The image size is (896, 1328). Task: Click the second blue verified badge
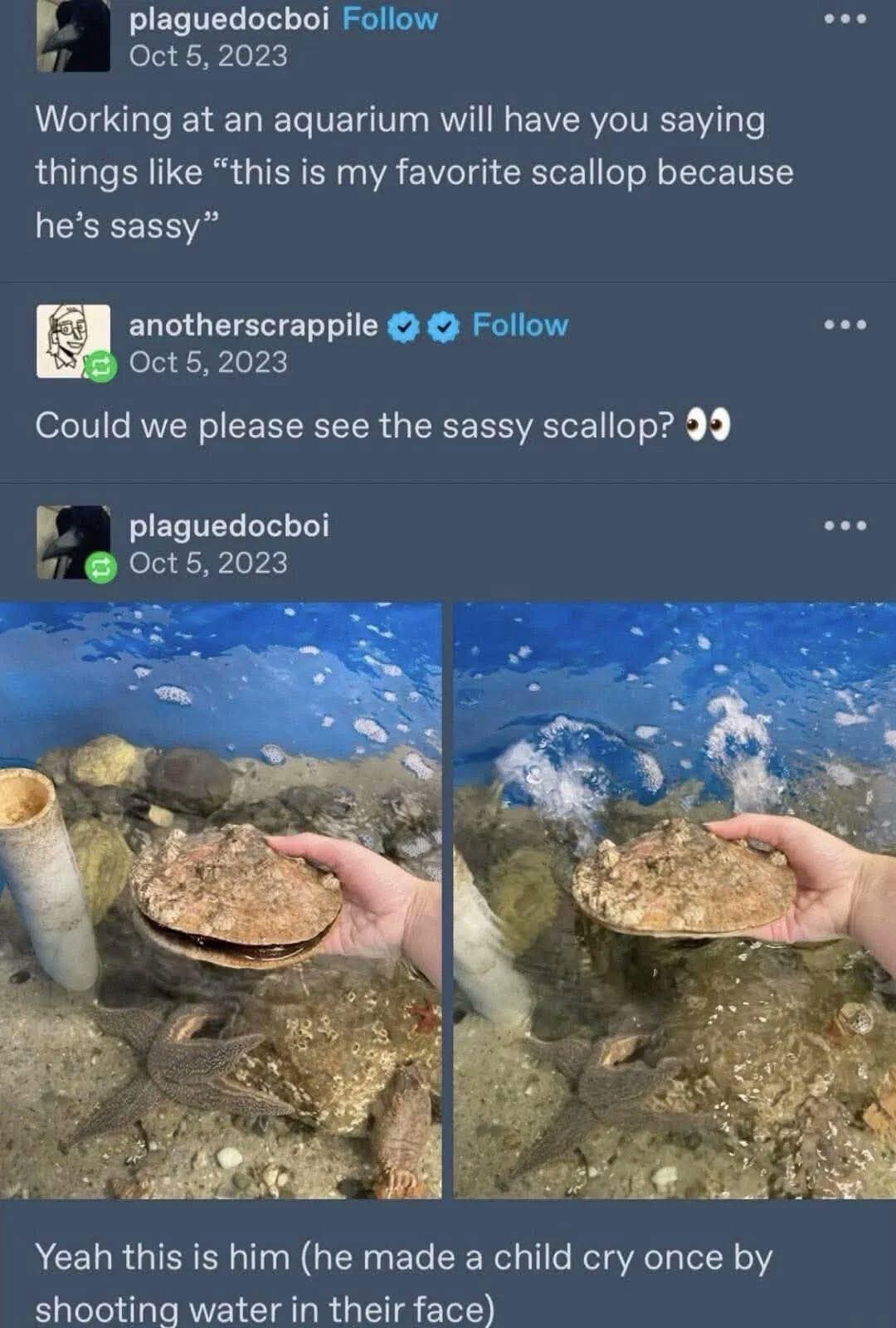[446, 326]
